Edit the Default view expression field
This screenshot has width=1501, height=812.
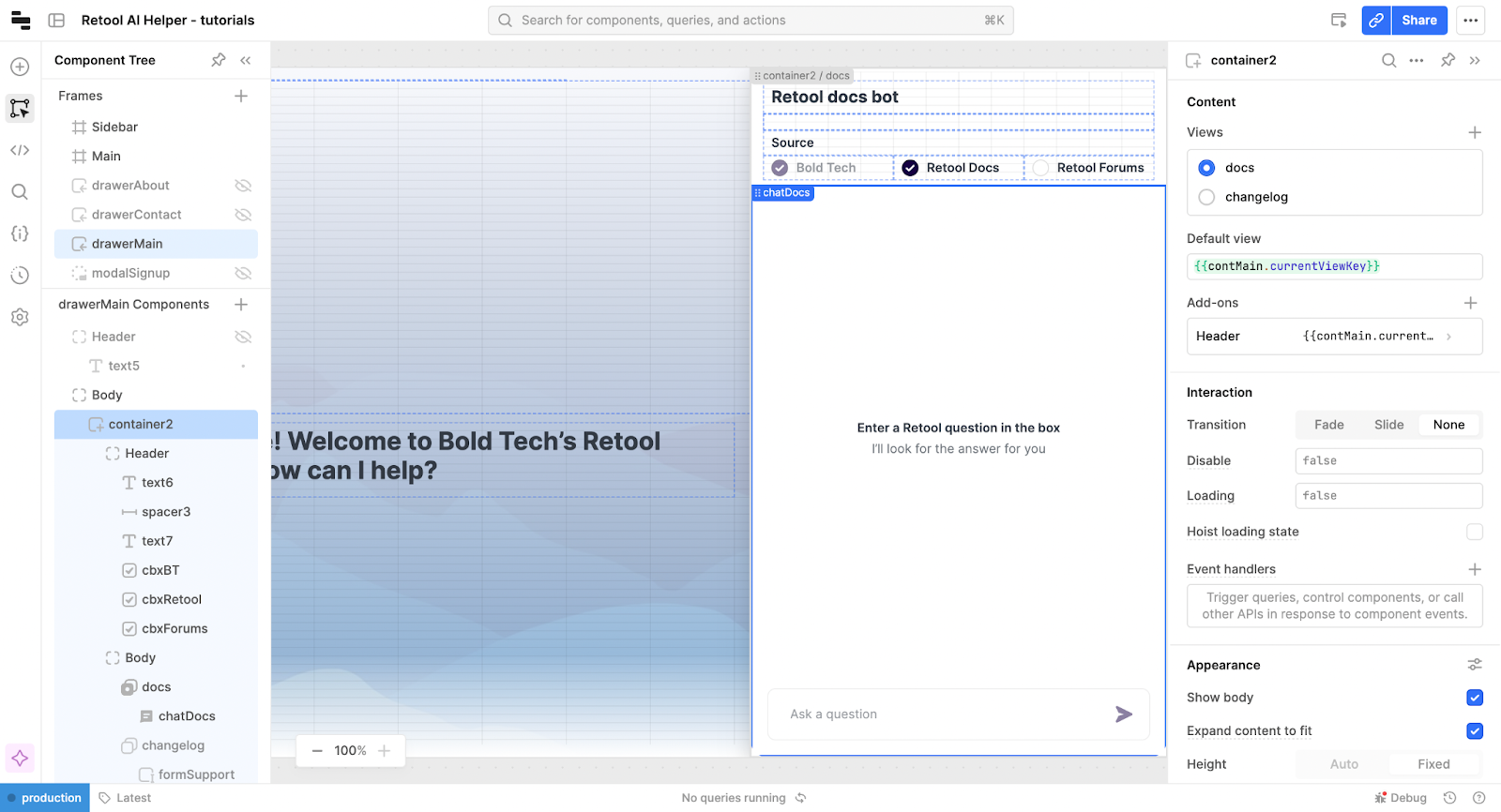click(x=1334, y=266)
